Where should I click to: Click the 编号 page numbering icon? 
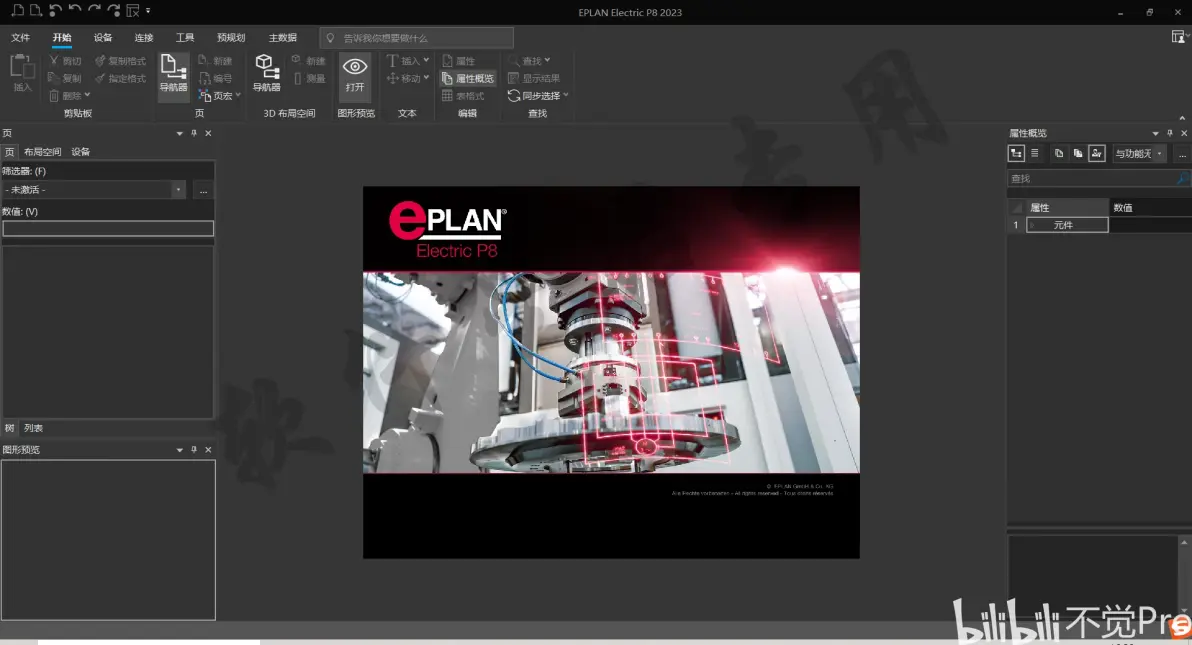coord(204,78)
